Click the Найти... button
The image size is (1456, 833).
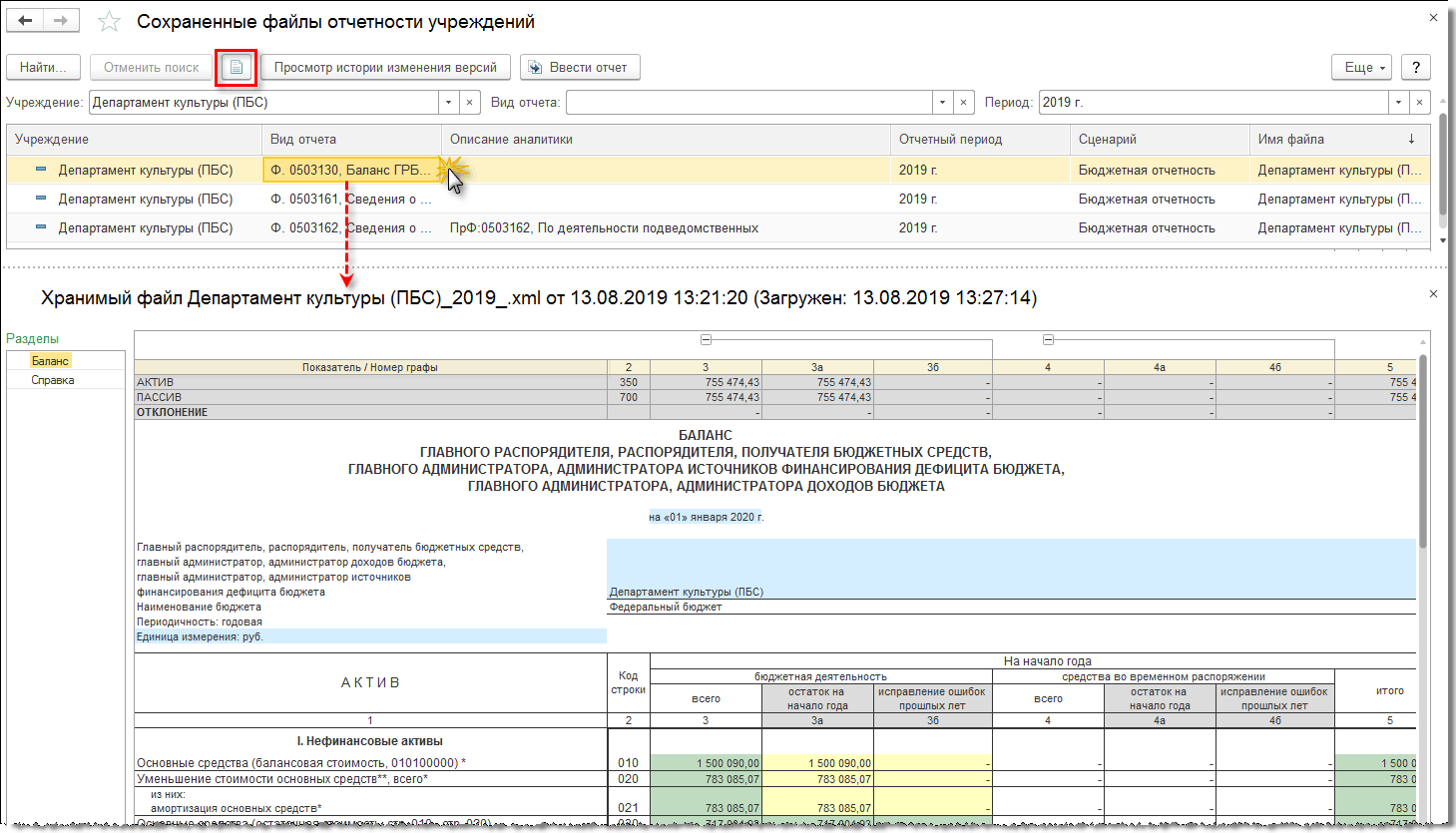click(43, 68)
